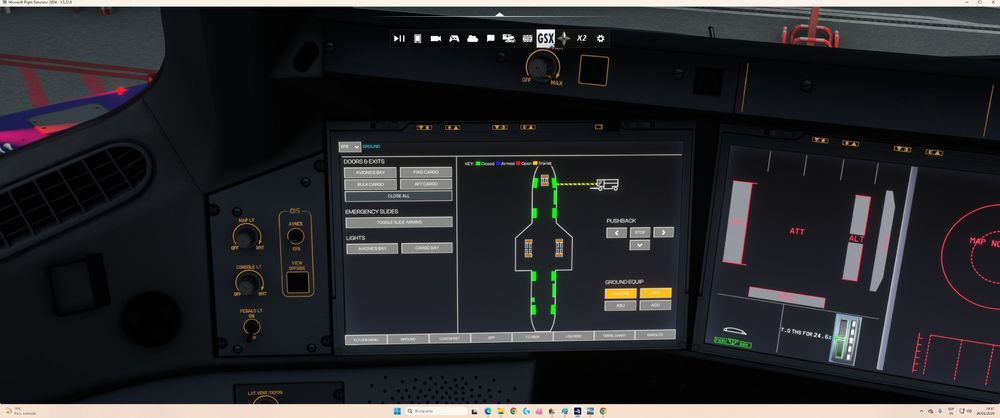Image resolution: width=1000 pixels, height=418 pixels.
Task: Click TOGGLE SLIDE ARMING button
Action: point(399,222)
